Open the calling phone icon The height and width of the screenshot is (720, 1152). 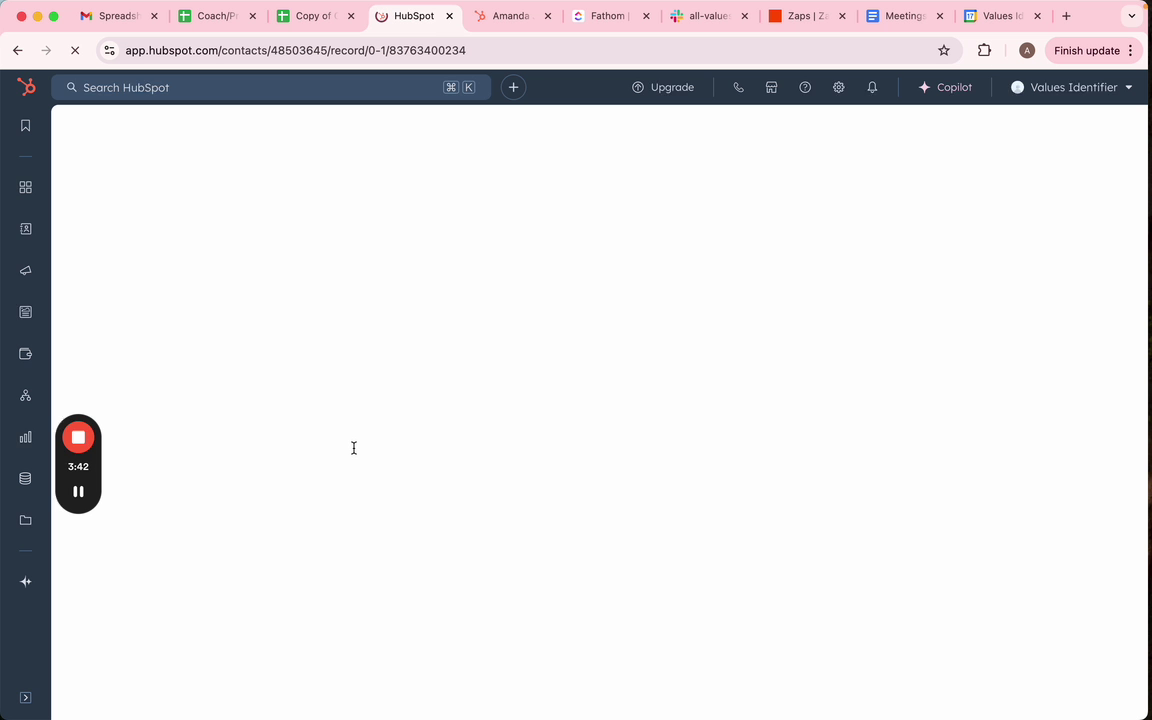(738, 87)
